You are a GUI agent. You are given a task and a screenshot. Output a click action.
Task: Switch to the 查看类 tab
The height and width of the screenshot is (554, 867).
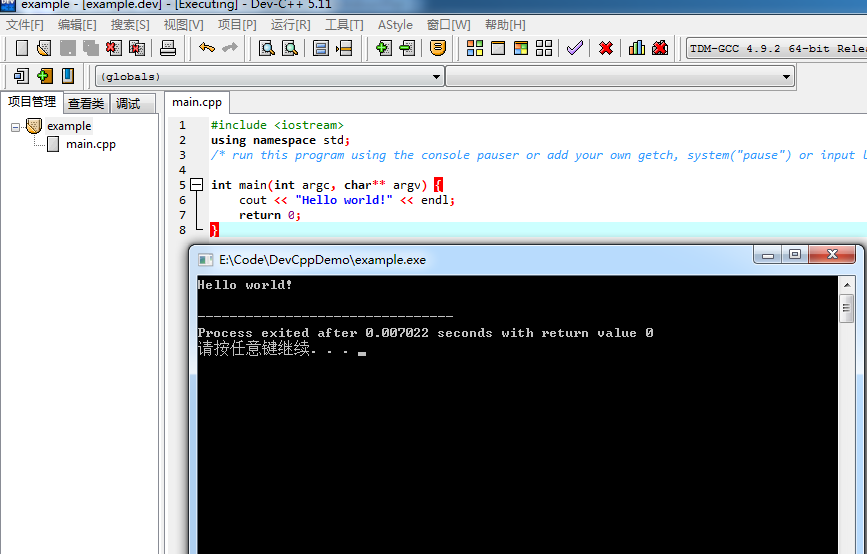[86, 103]
